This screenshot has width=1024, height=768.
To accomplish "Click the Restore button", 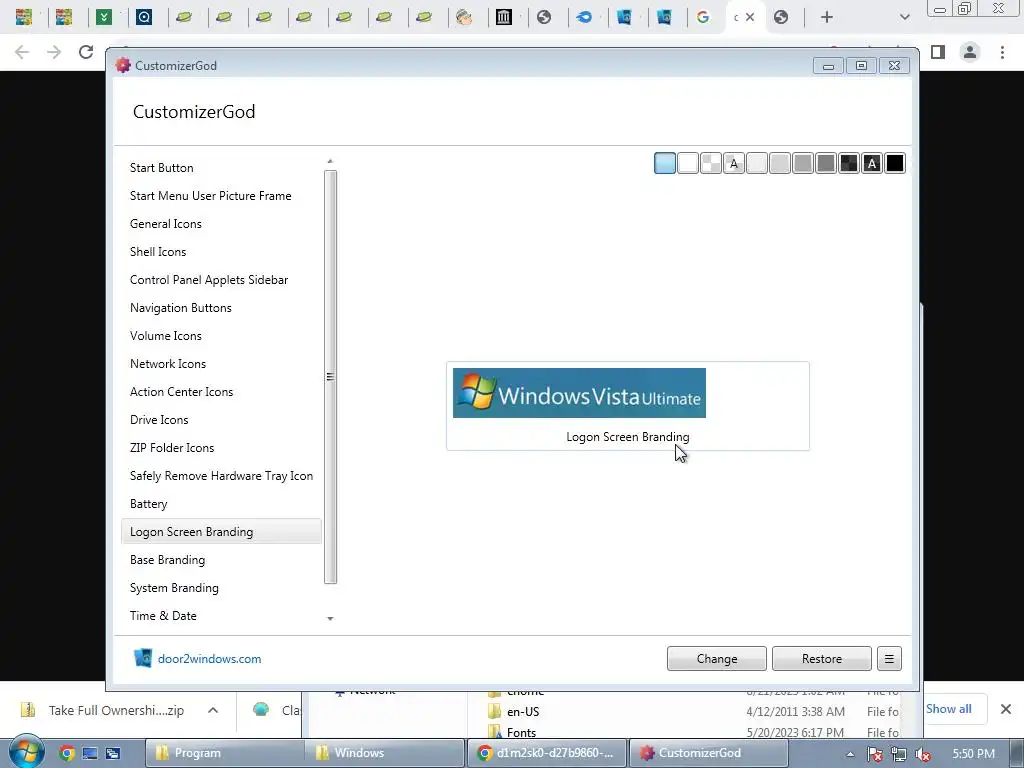I will coord(822,659).
